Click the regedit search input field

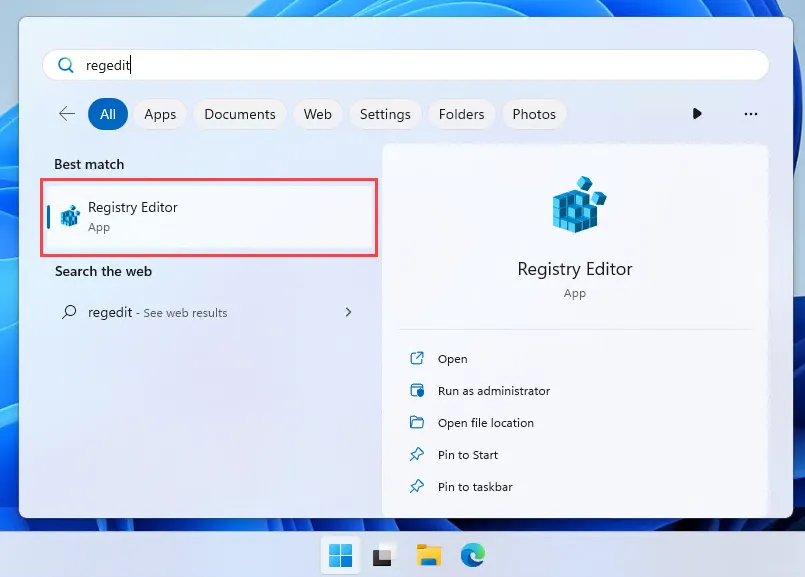pyautogui.click(x=406, y=65)
